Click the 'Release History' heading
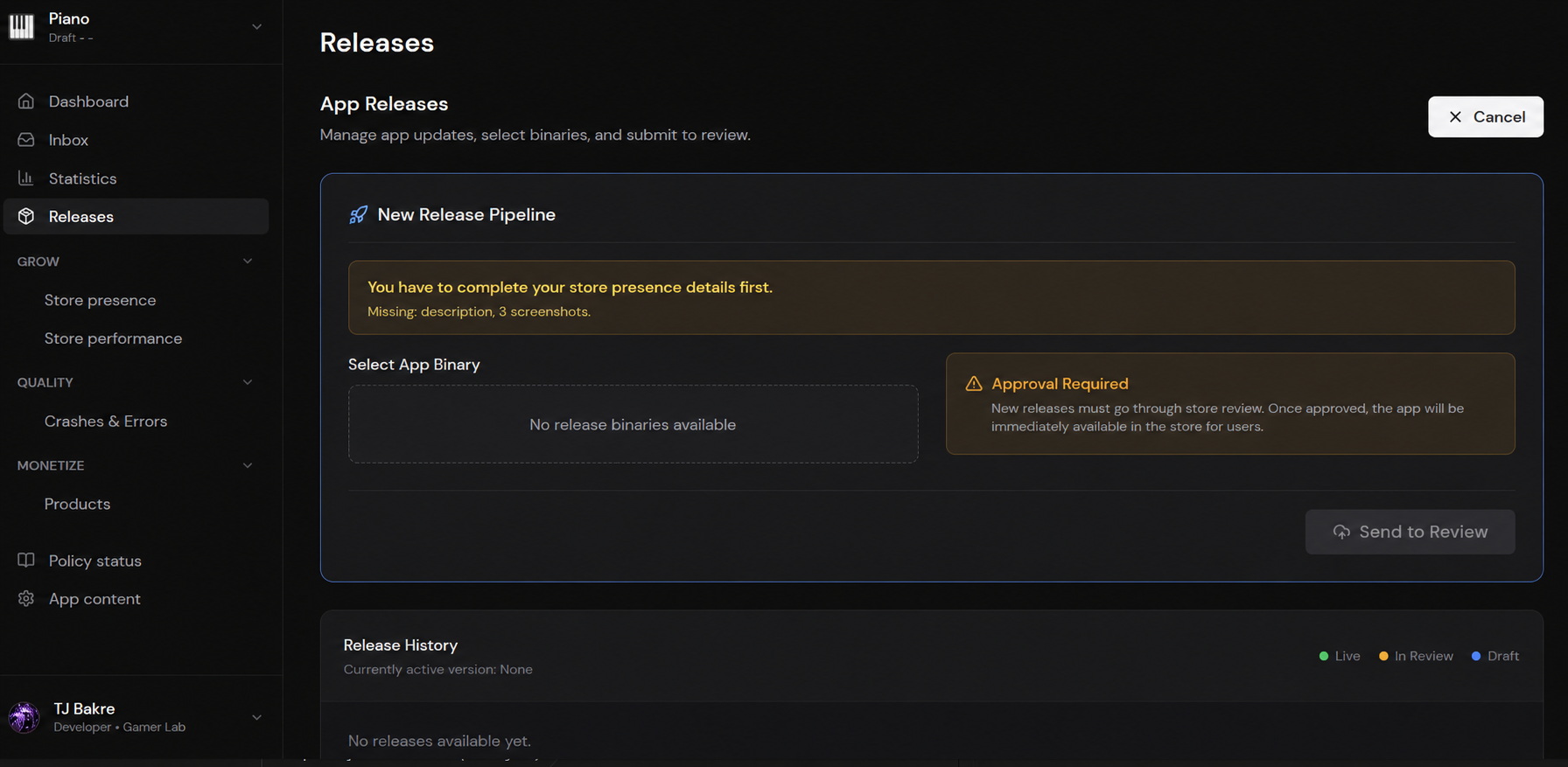The height and width of the screenshot is (767, 1568). click(401, 645)
